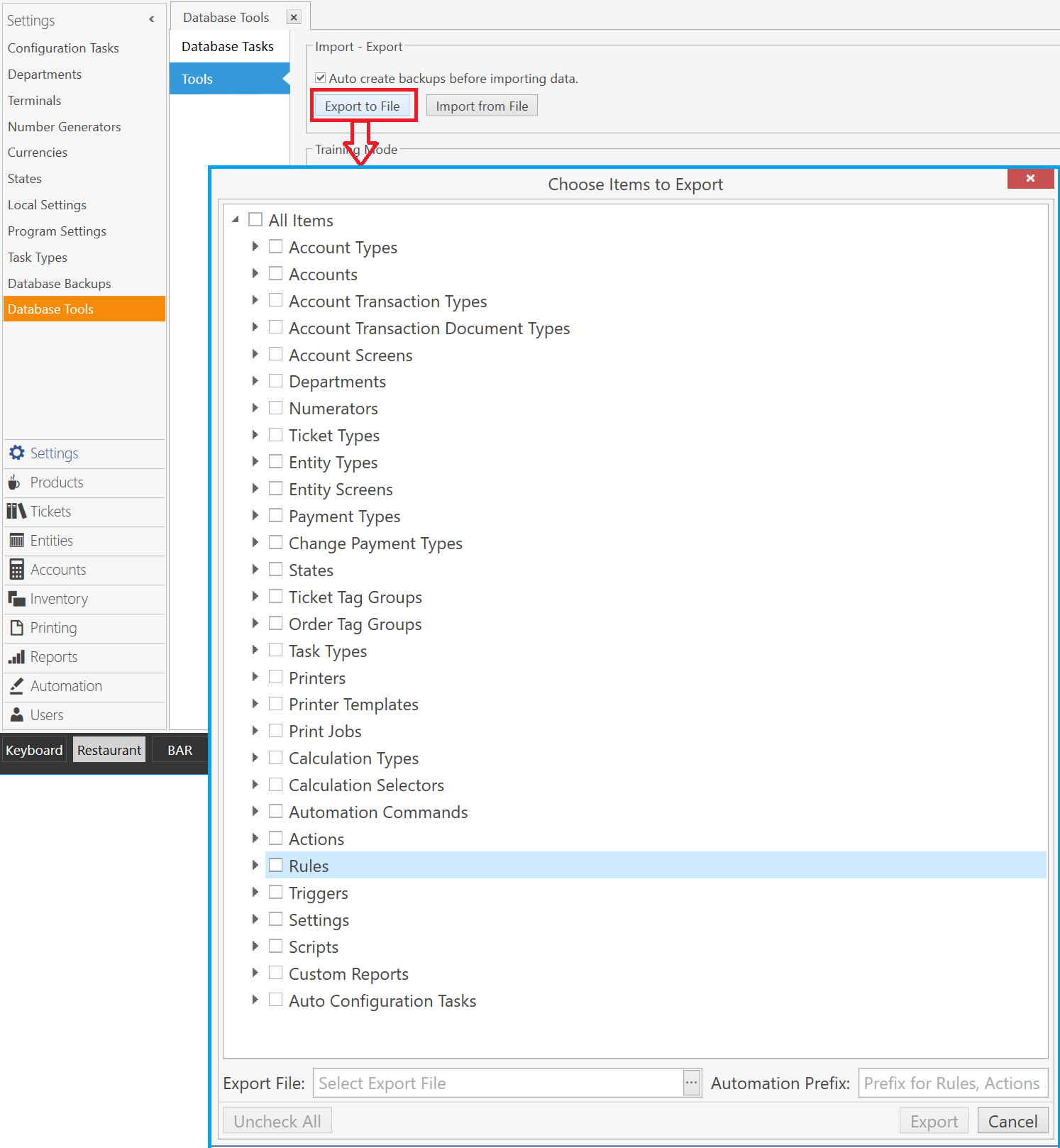Screen dimensions: 1060x1148
Task: Expand the Payment Types node
Action: coord(255,516)
